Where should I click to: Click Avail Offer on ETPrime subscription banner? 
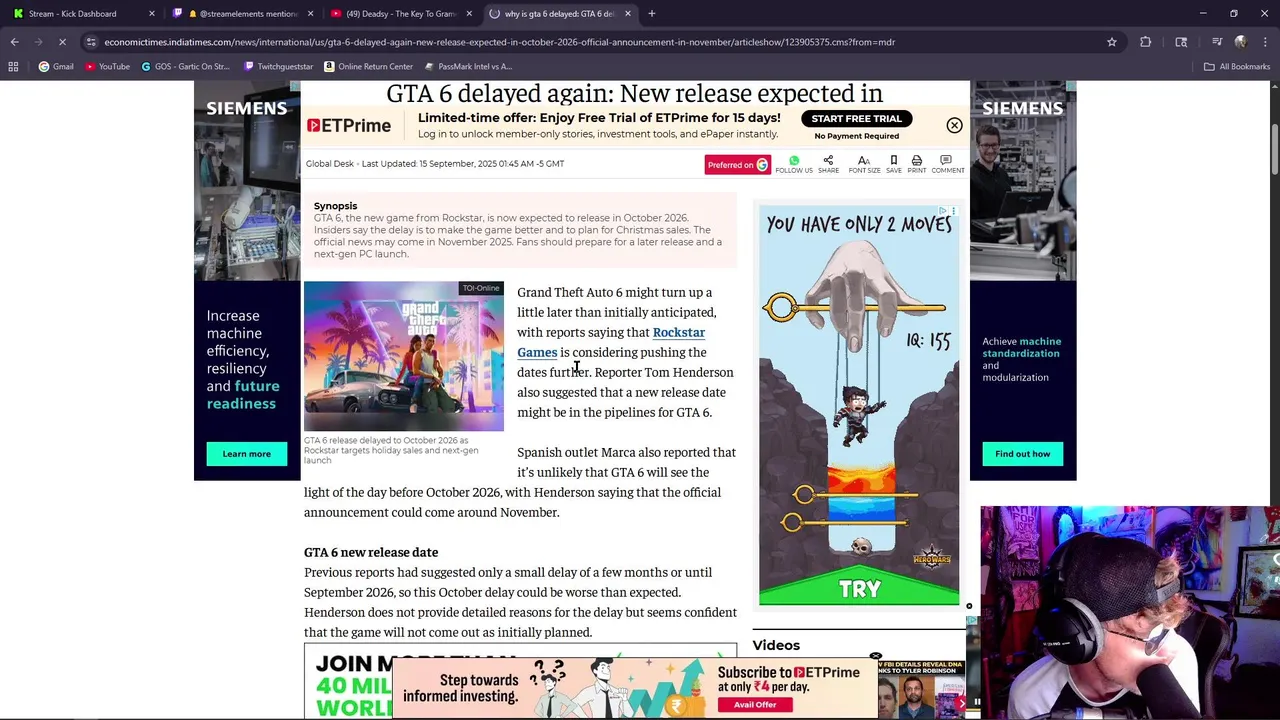click(755, 704)
